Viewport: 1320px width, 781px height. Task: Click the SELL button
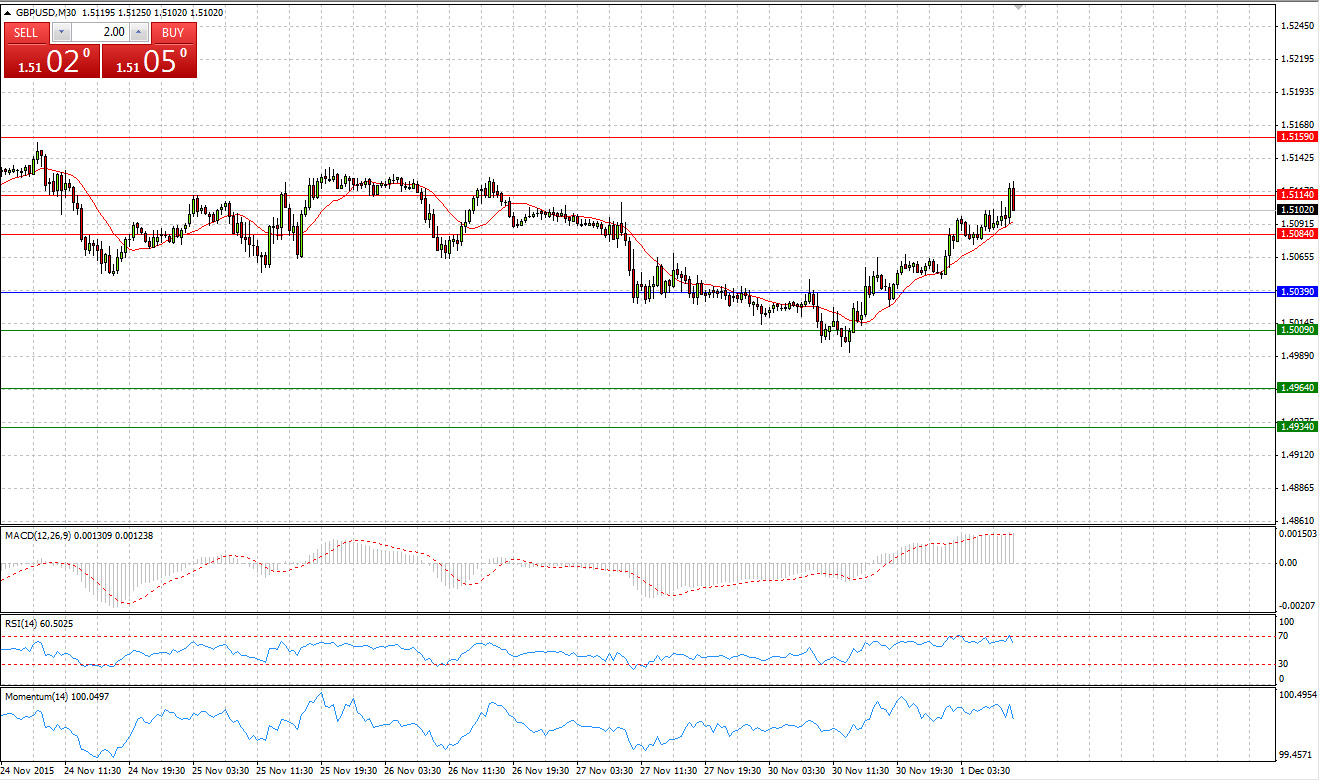point(26,32)
